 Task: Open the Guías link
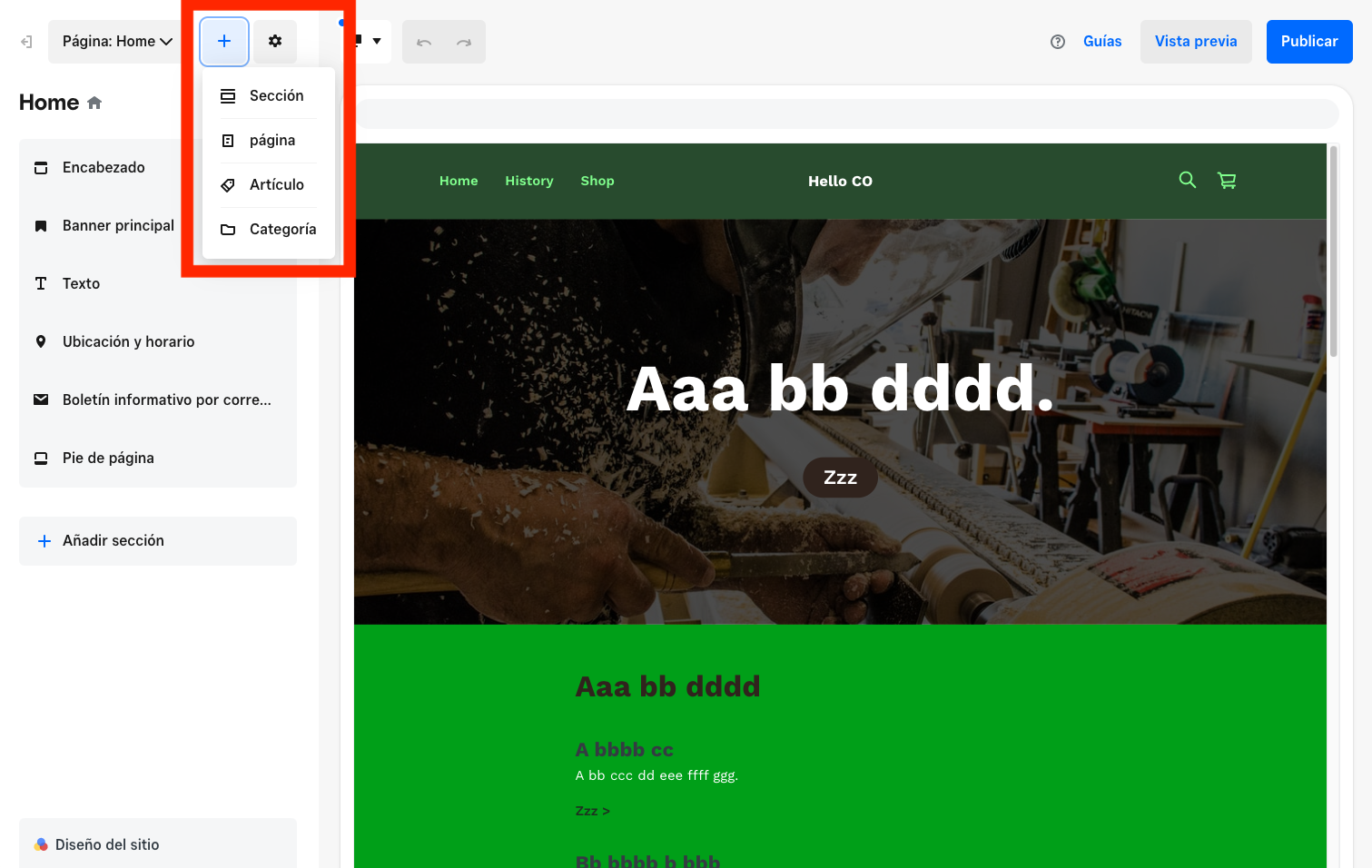tap(1102, 42)
